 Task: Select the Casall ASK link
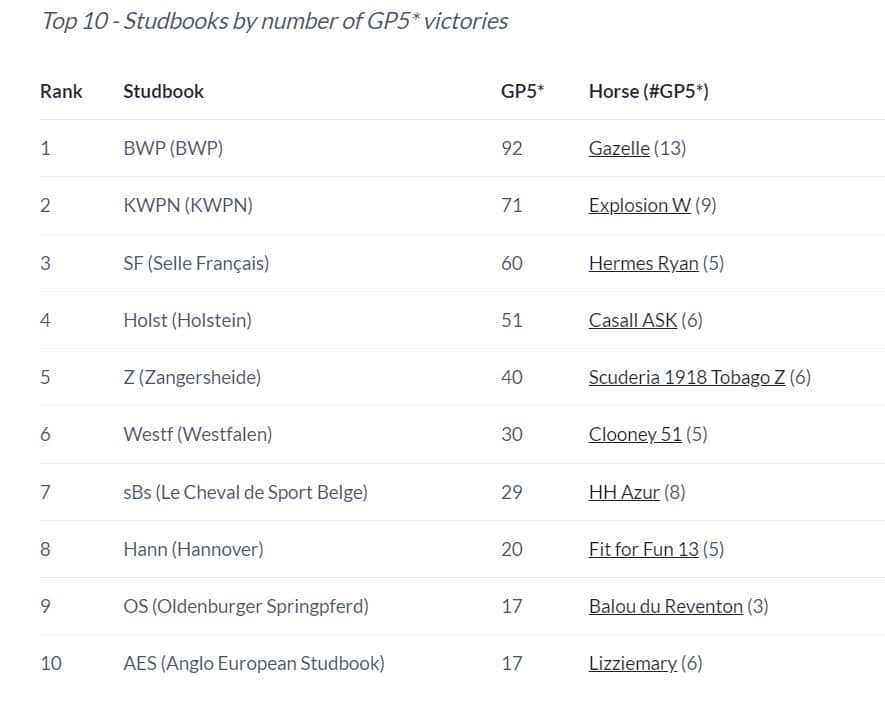point(633,320)
